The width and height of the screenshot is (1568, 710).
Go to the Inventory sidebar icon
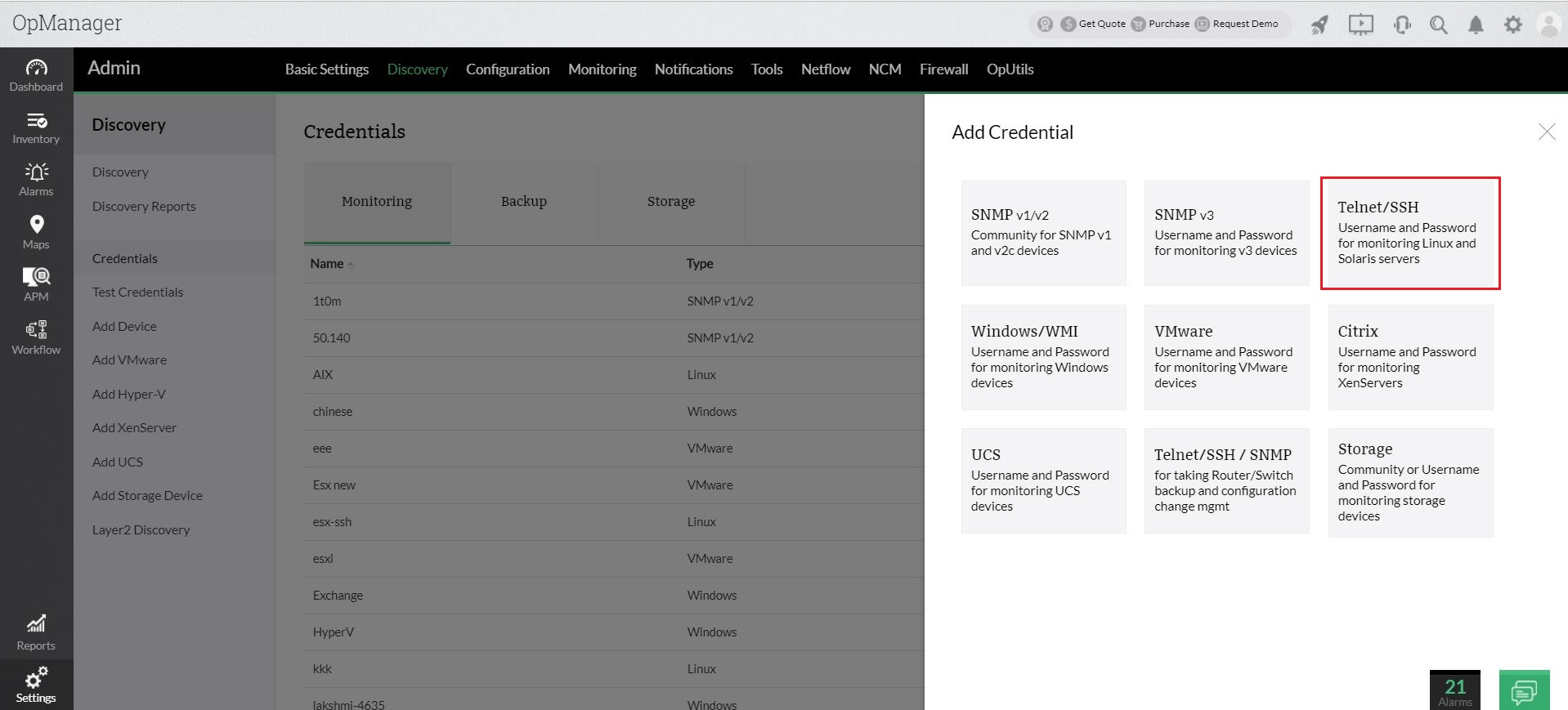36,127
